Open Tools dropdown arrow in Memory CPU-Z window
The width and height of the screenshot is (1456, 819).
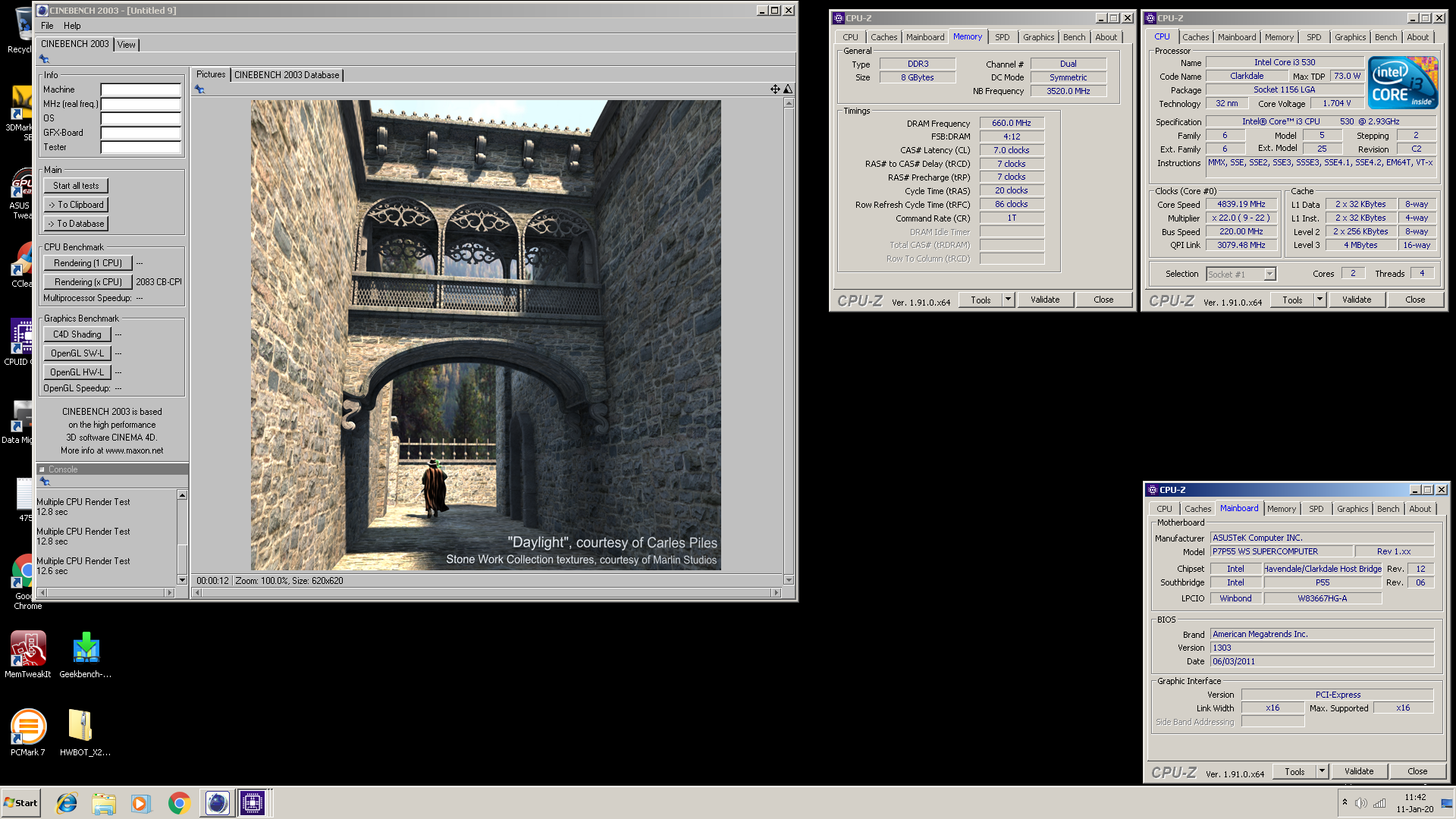pyautogui.click(x=1008, y=300)
